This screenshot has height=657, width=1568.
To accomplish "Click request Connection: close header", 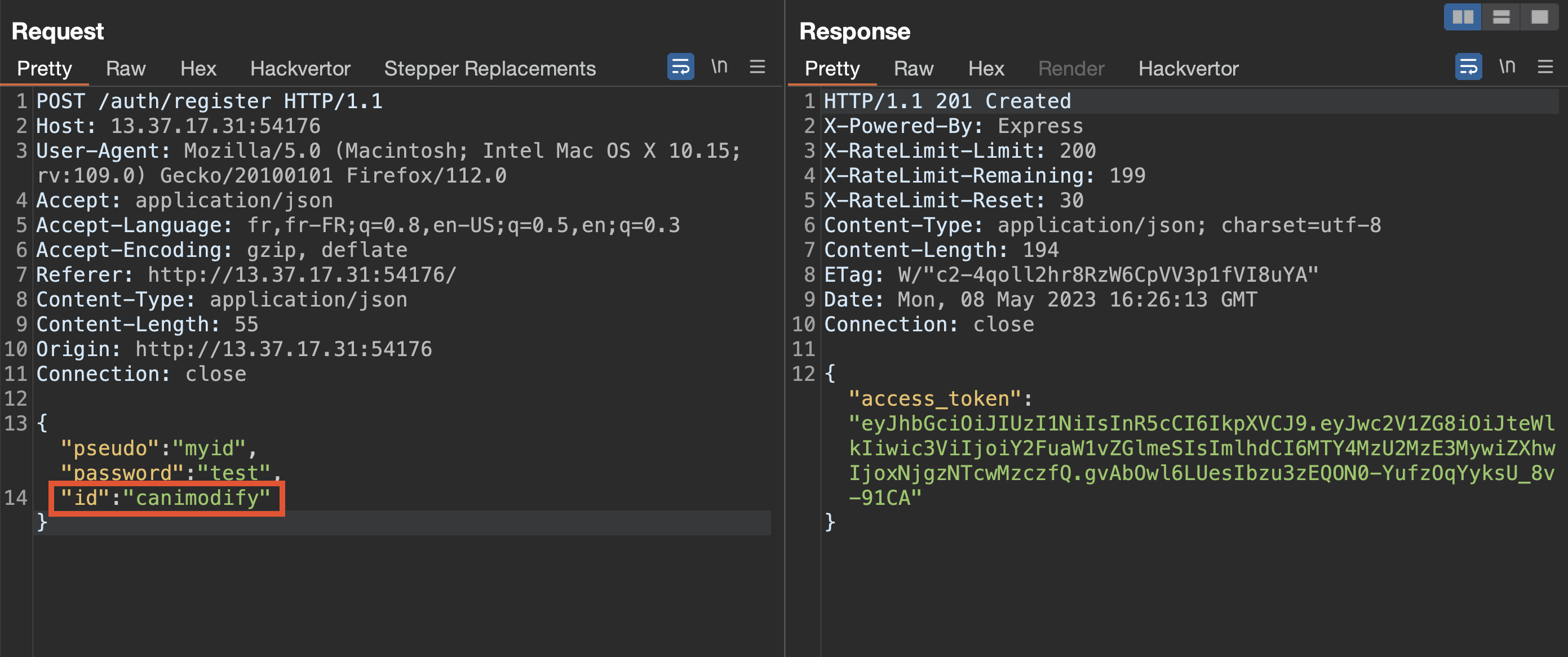I will 141,374.
